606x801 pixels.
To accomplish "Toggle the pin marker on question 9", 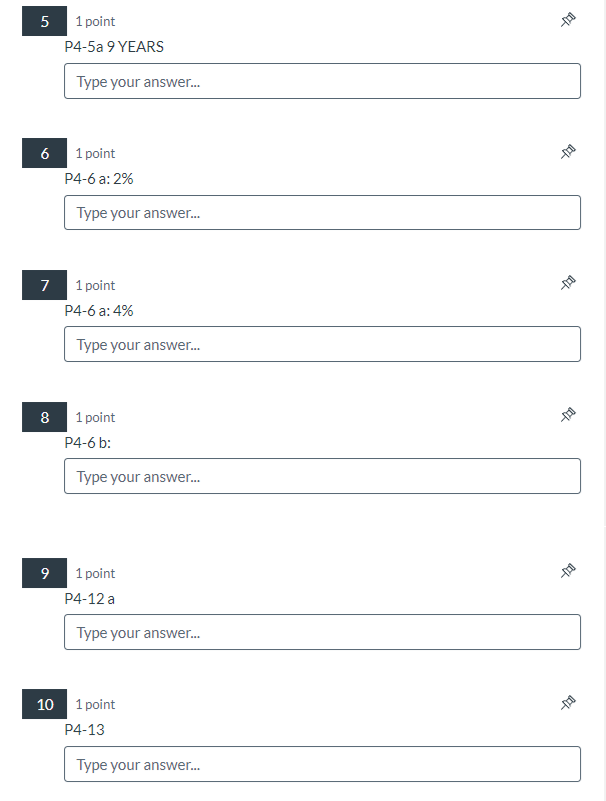I will [x=568, y=571].
